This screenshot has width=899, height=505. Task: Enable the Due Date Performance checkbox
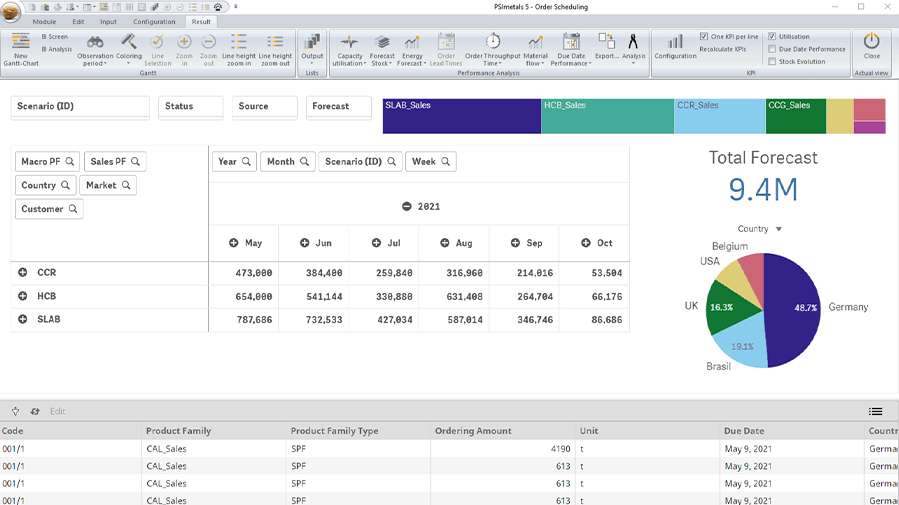772,49
